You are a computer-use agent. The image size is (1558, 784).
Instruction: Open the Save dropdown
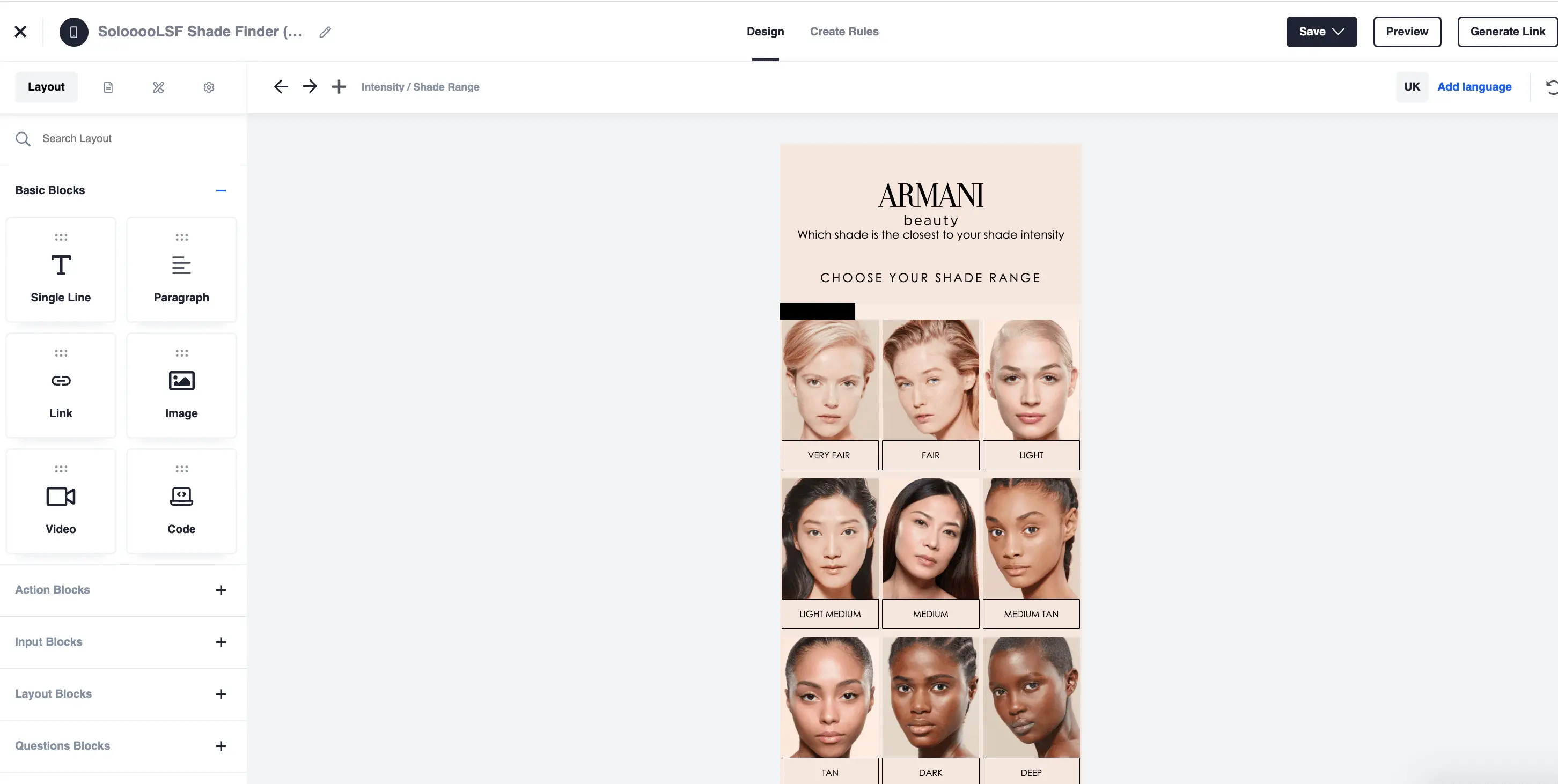point(1321,32)
